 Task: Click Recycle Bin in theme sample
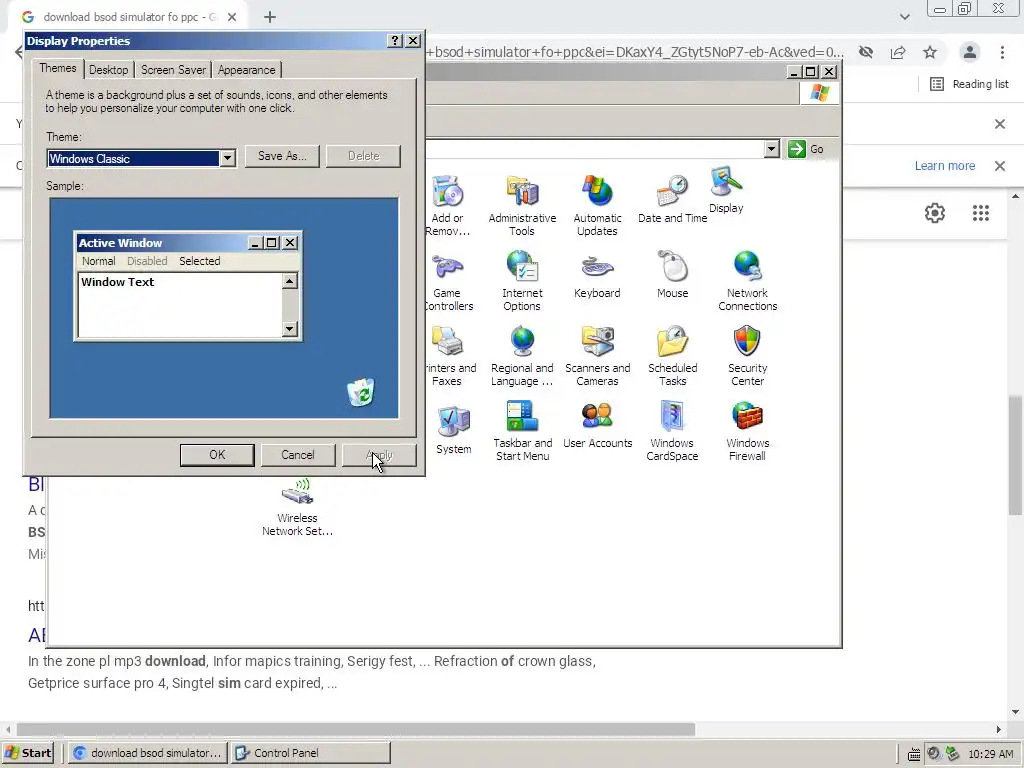(360, 392)
